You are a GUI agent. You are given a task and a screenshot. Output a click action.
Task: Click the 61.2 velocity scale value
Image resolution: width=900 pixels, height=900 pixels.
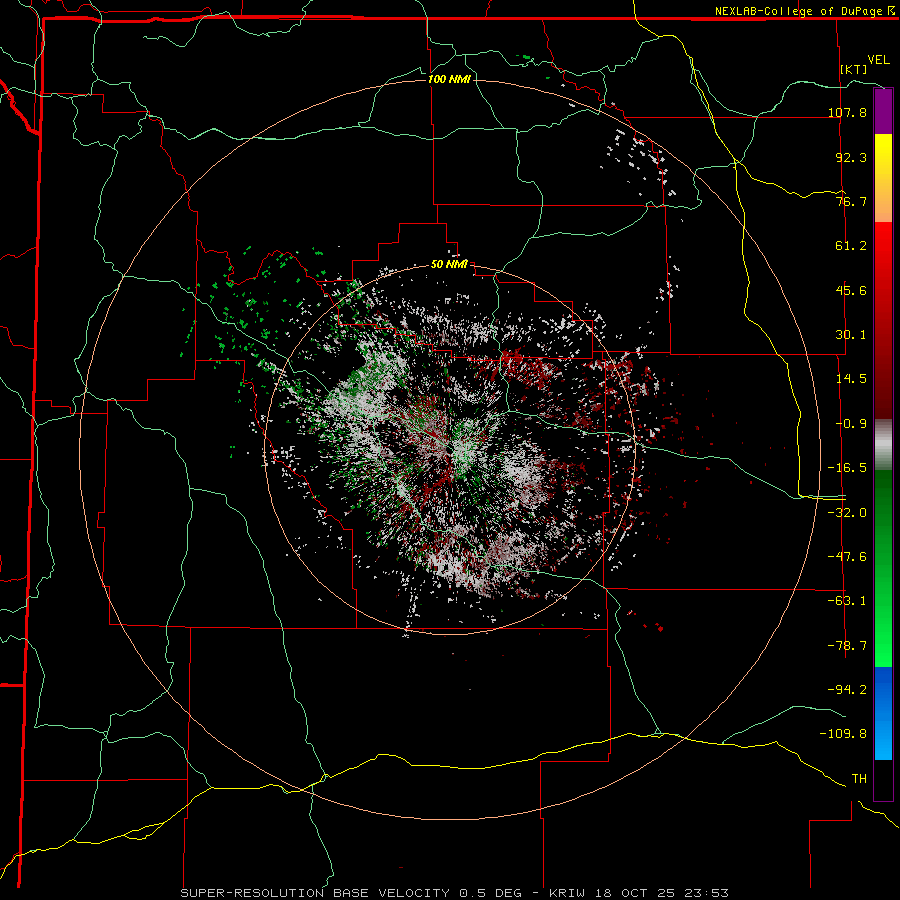pos(851,246)
